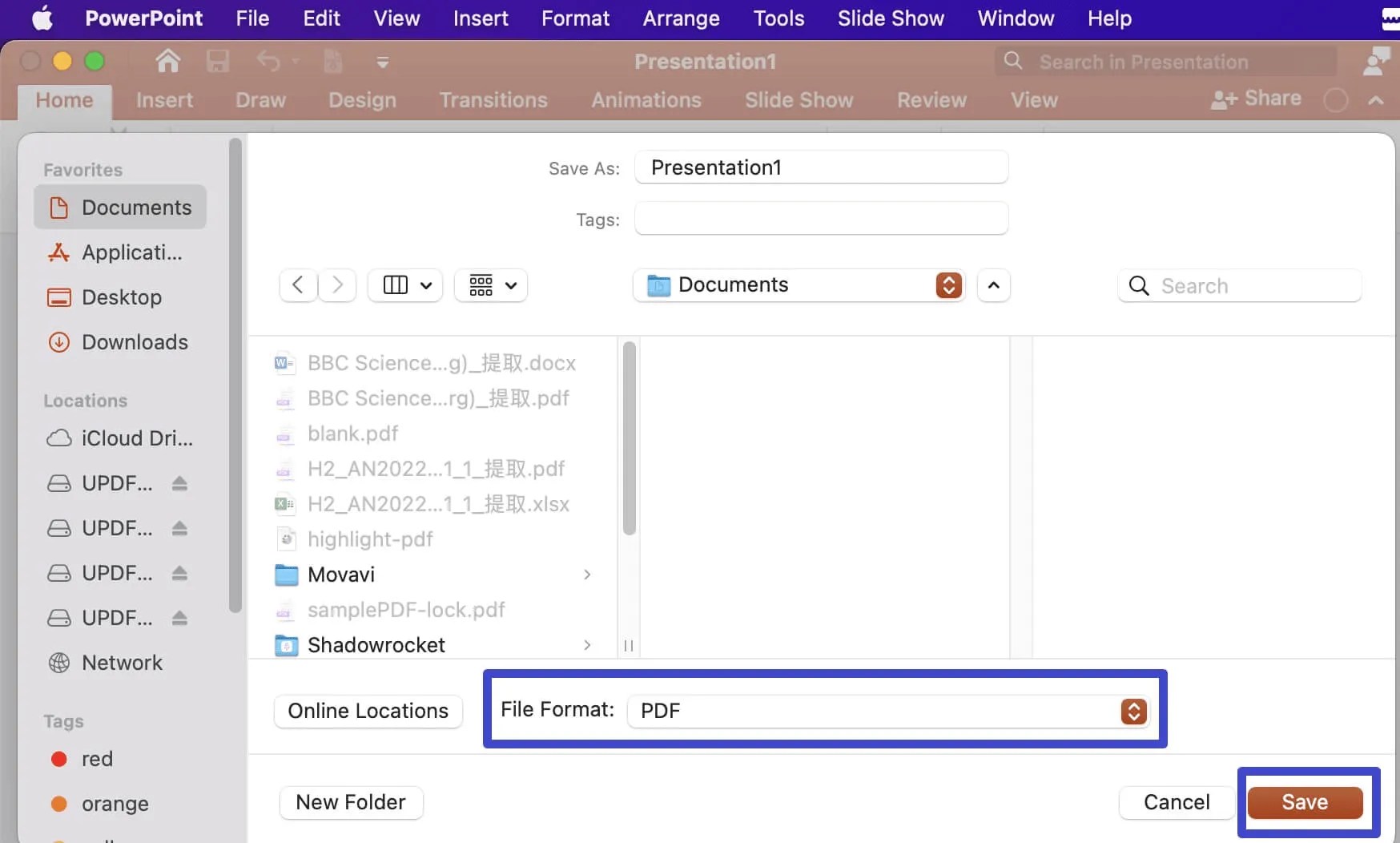Select Desktop under Favorites
Viewport: 1400px width, 843px height.
click(x=122, y=296)
